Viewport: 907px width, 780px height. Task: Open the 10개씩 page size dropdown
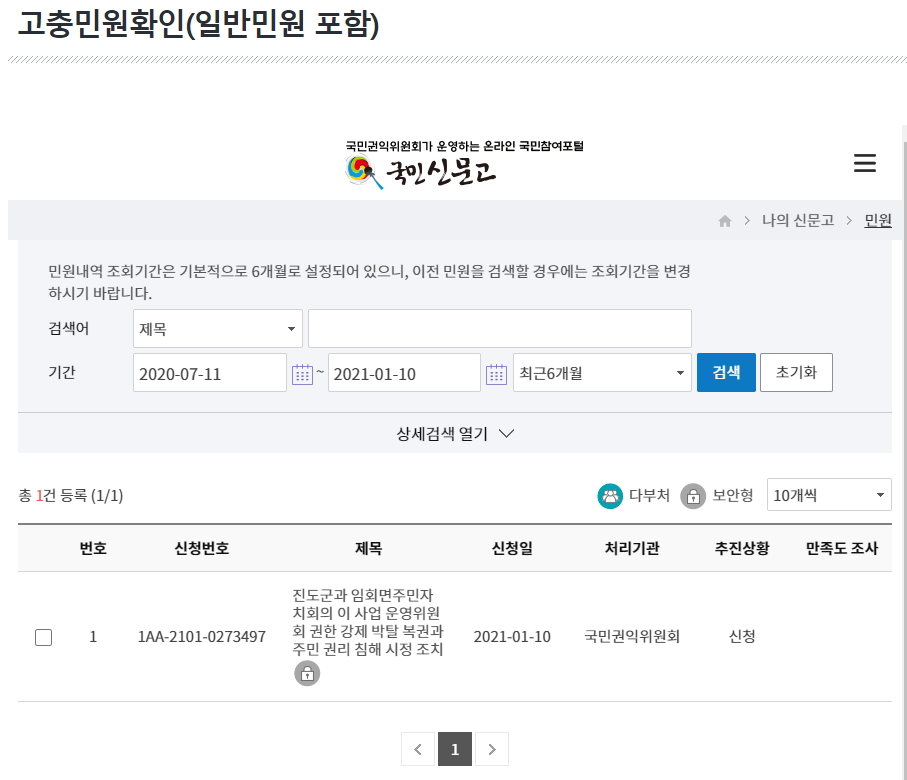coord(828,495)
